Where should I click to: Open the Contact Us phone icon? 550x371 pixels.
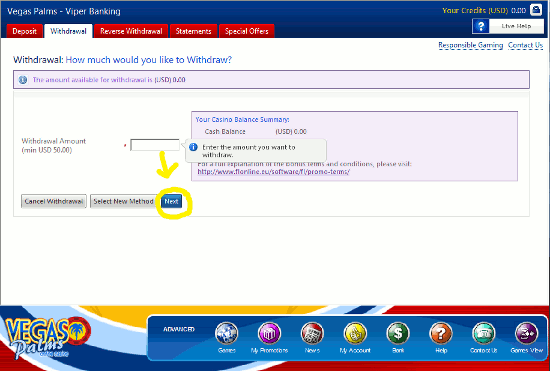[x=484, y=333]
